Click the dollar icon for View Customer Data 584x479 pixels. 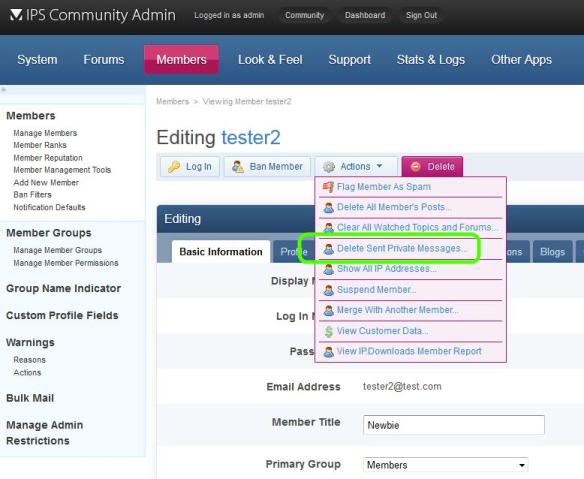click(x=328, y=331)
